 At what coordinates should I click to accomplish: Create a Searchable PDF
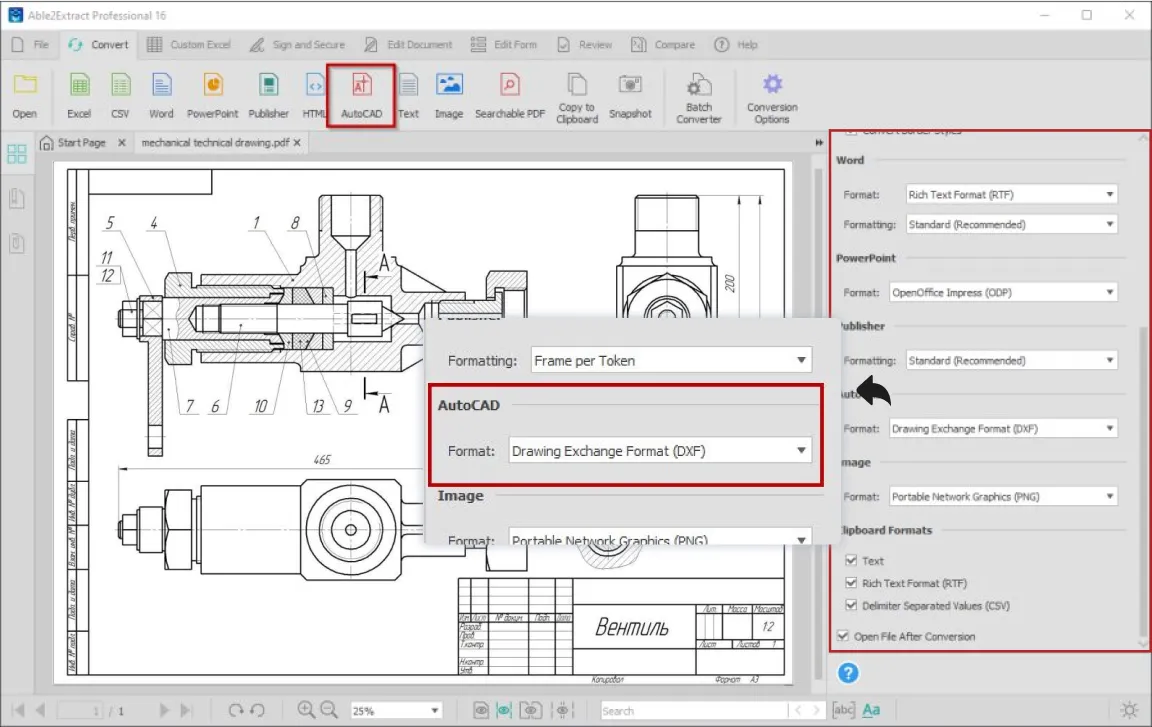510,96
